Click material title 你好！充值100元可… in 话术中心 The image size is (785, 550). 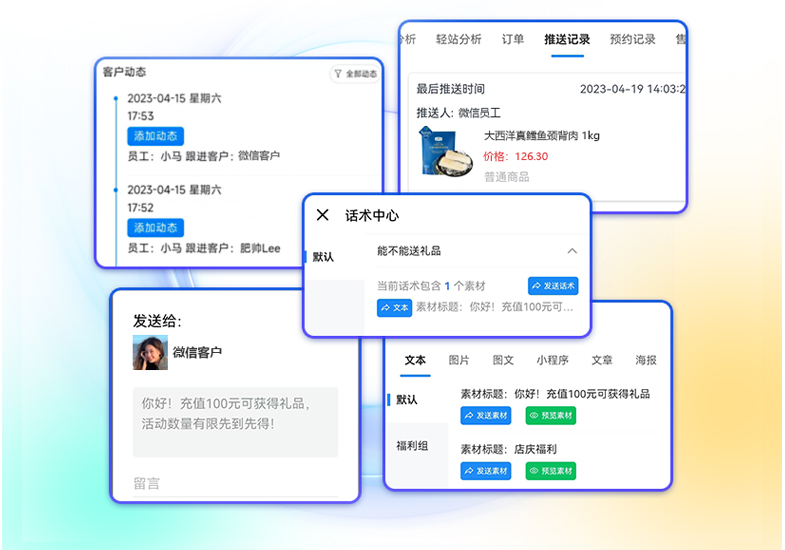pyautogui.click(x=495, y=307)
